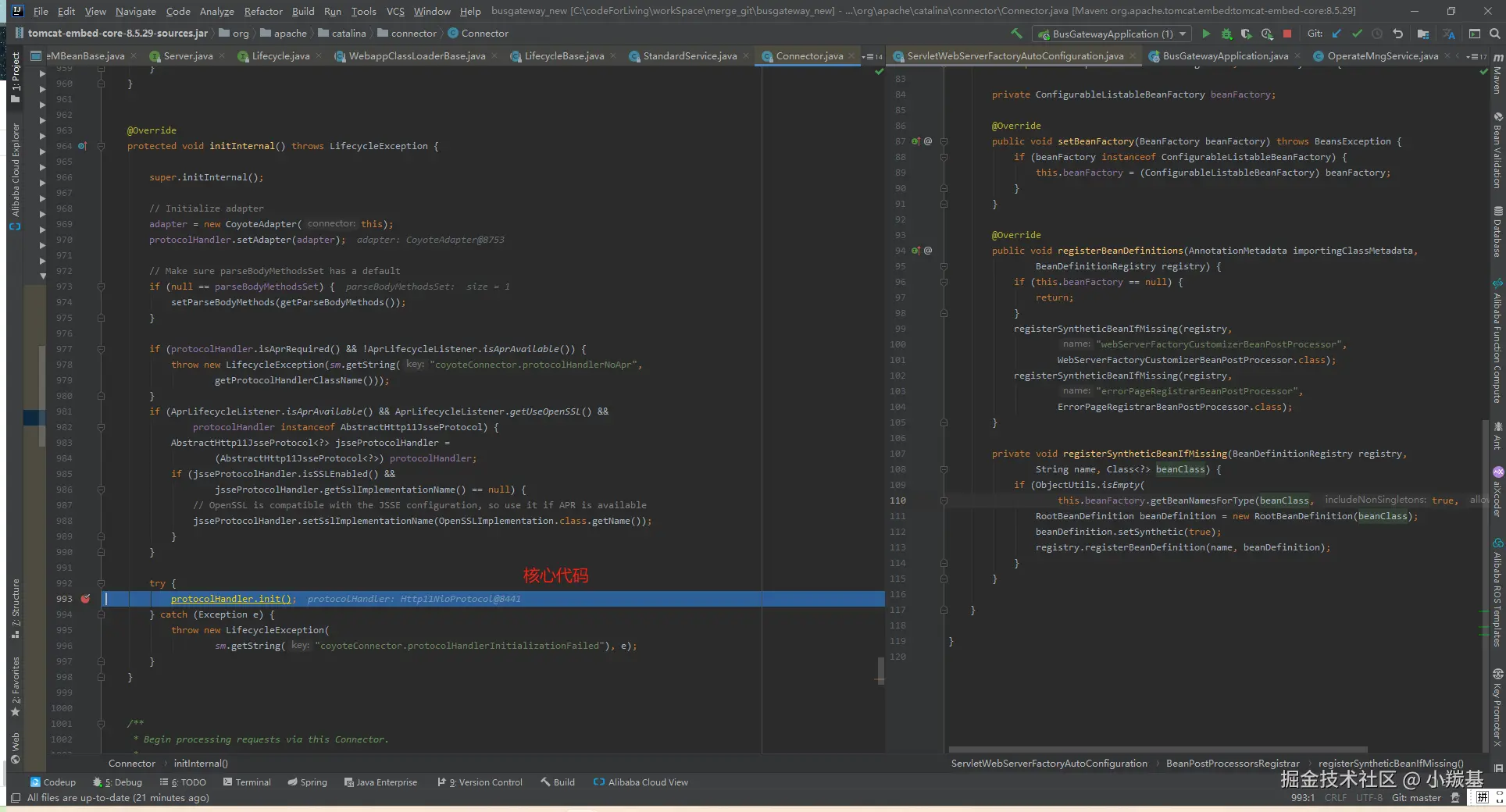Toggle tool window bars button in status bar
The height and width of the screenshot is (812, 1506).
click(15, 798)
